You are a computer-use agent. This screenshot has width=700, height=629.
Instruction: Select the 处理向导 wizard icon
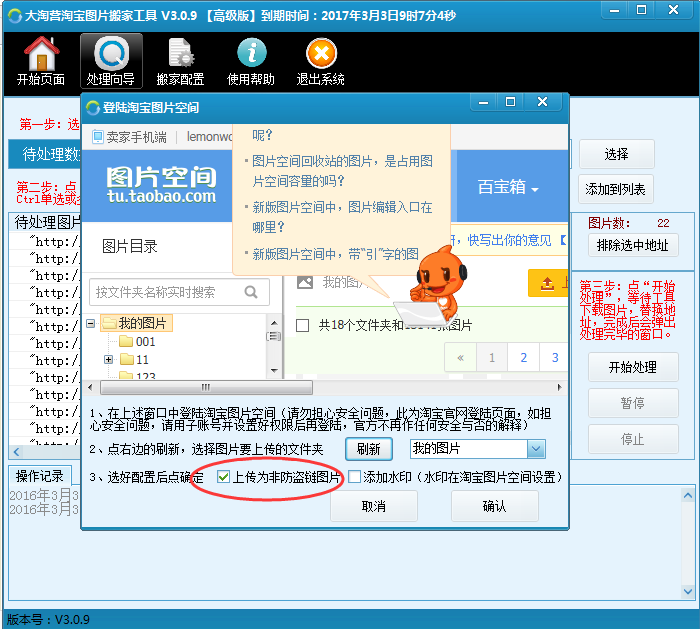click(x=111, y=61)
